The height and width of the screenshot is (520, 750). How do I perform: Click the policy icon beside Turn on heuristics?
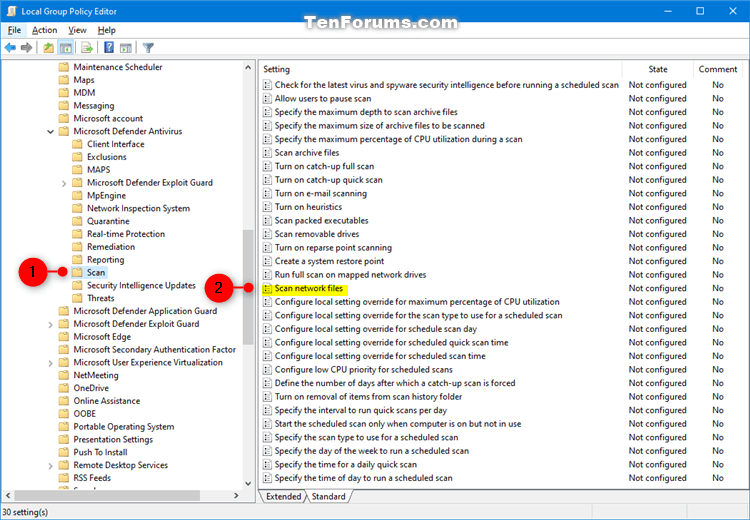(x=267, y=207)
